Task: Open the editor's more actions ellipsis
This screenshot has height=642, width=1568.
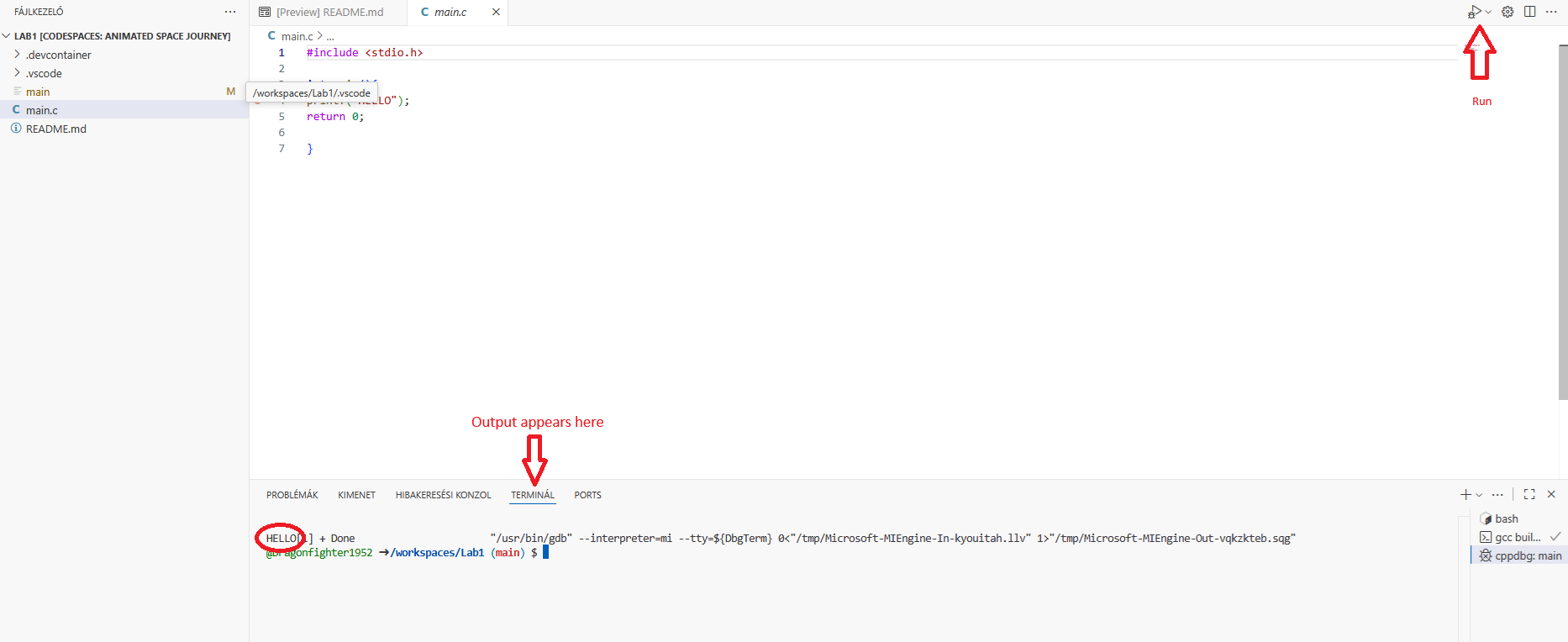Action: click(x=1551, y=12)
